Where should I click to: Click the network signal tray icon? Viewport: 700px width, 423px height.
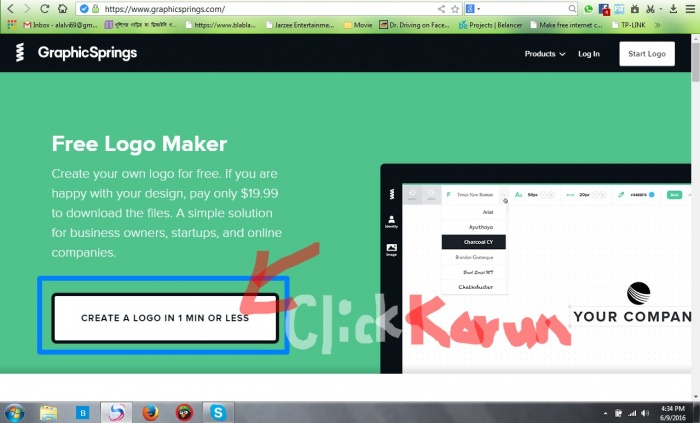click(632, 413)
